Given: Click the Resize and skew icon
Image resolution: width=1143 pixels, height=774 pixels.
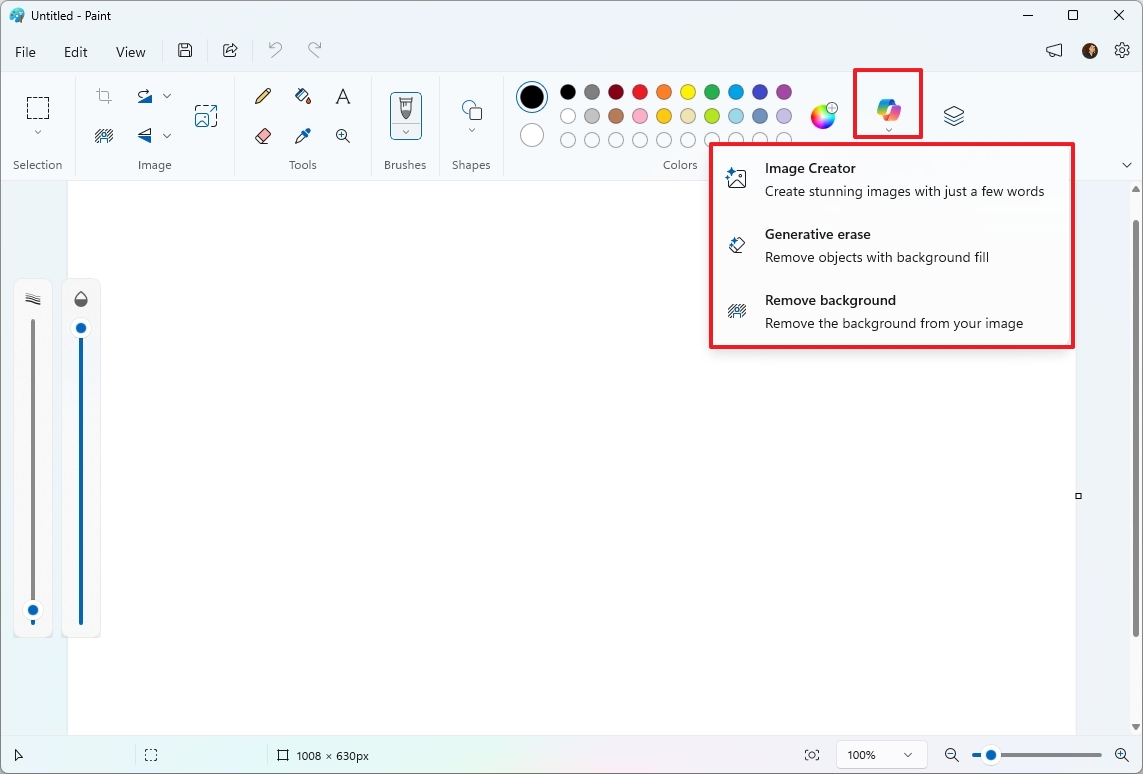Looking at the screenshot, I should pos(206,116).
